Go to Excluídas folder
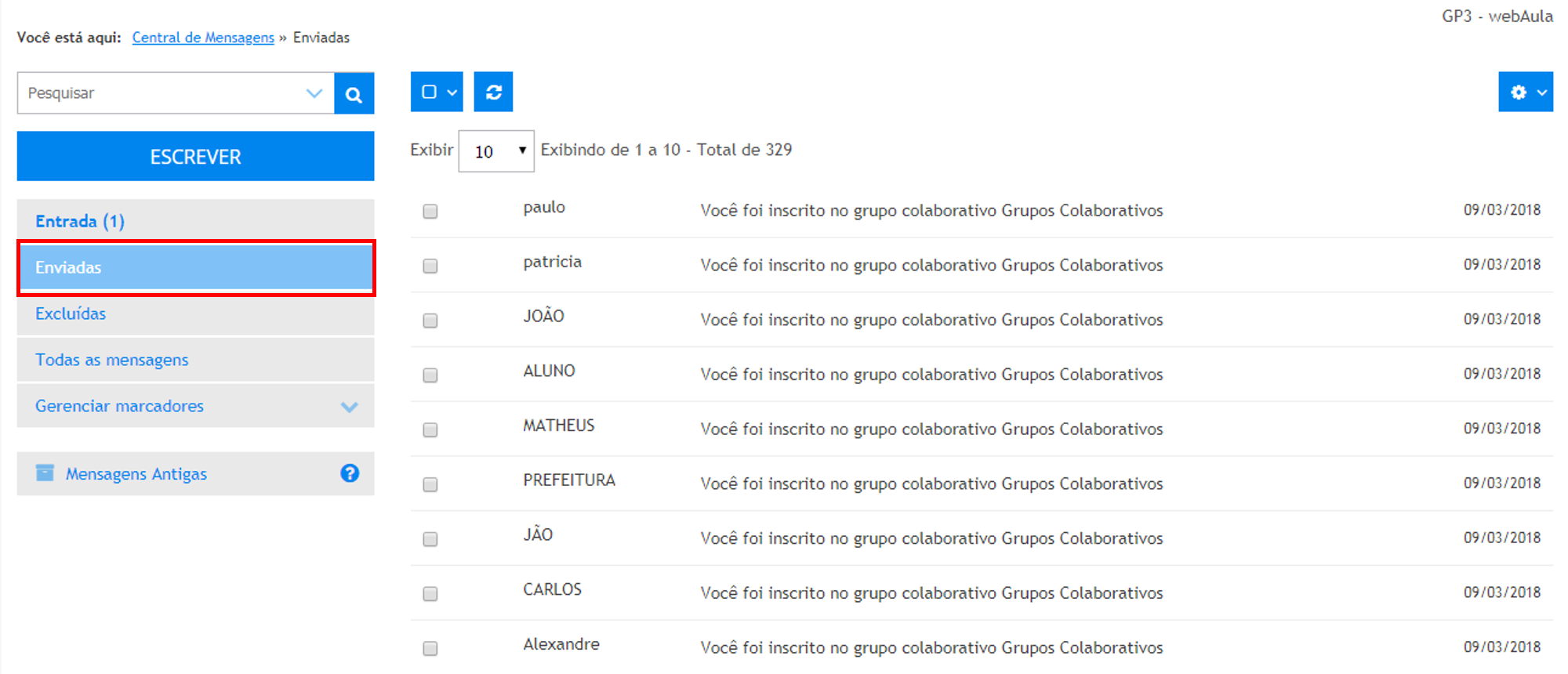Viewport: 1568px width, 674px height. click(71, 313)
